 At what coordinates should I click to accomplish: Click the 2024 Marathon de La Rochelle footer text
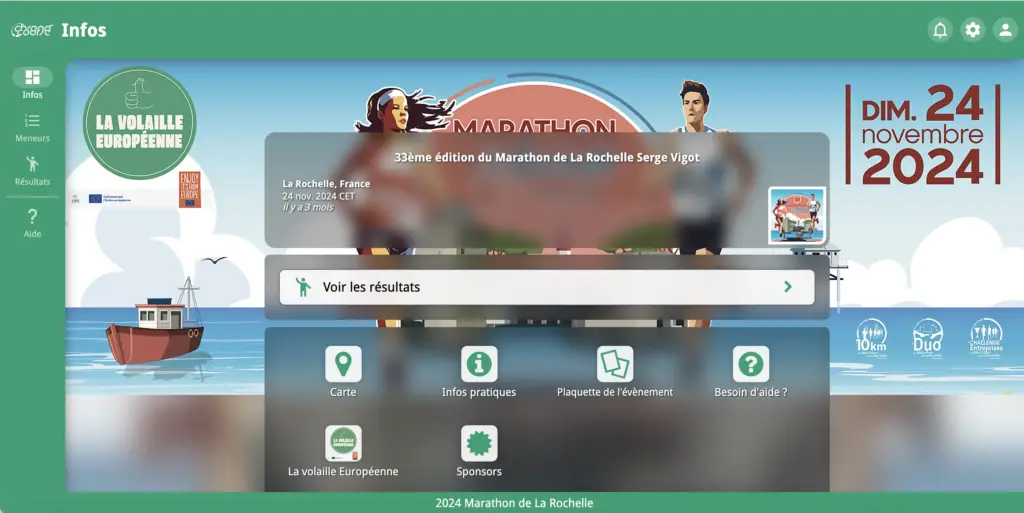[514, 503]
